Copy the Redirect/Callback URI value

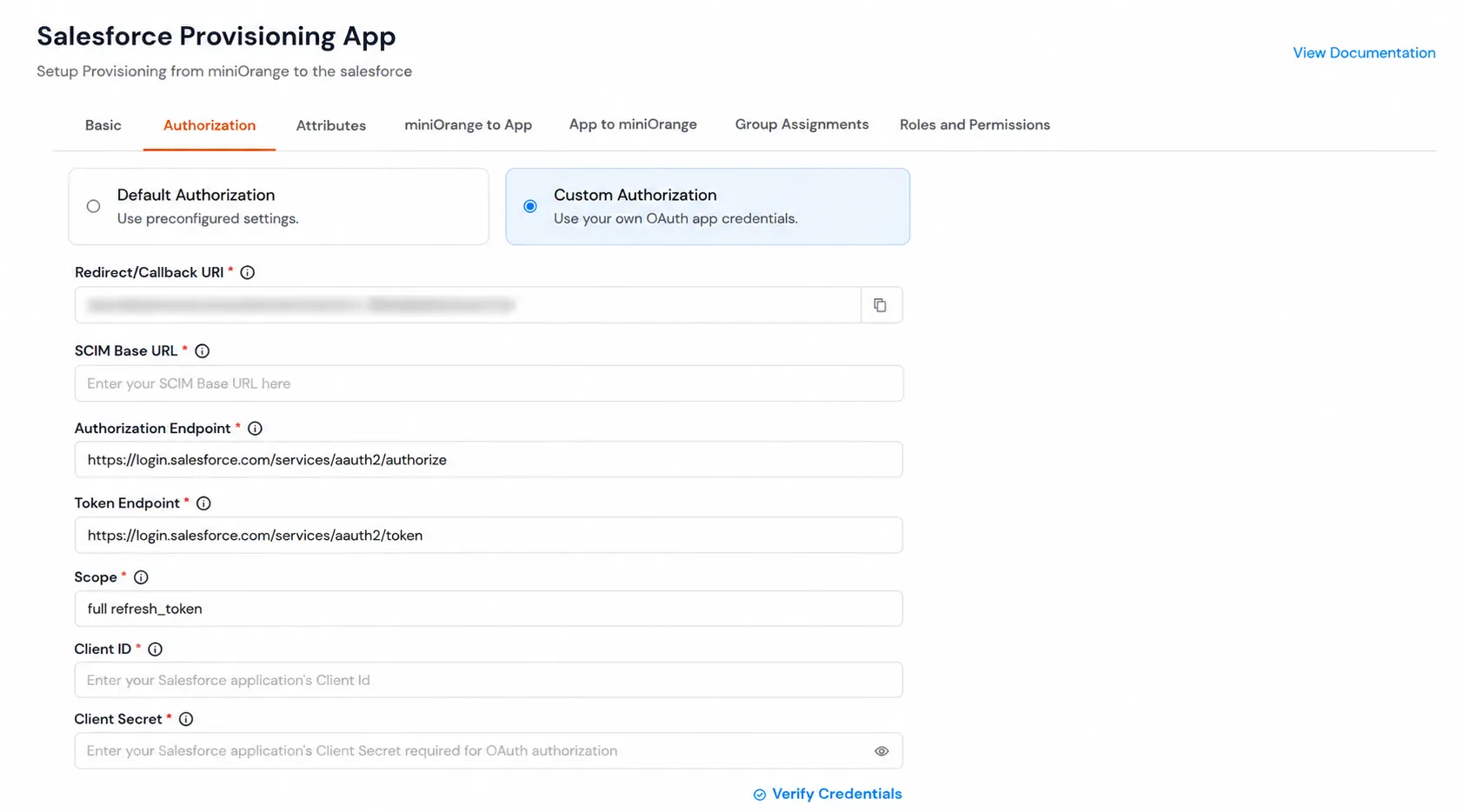click(881, 305)
